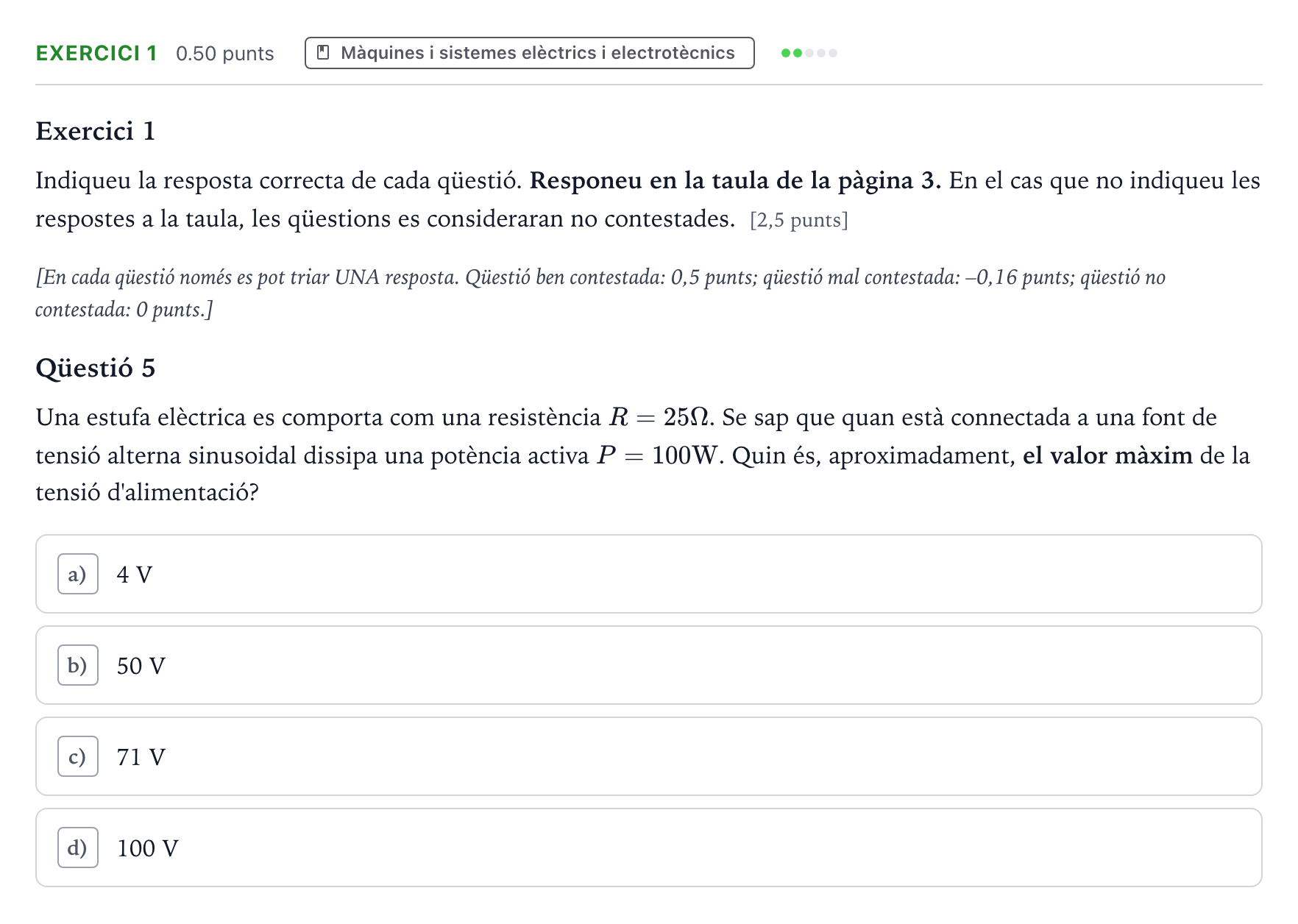Click the 'd)' letter badge

click(x=78, y=847)
